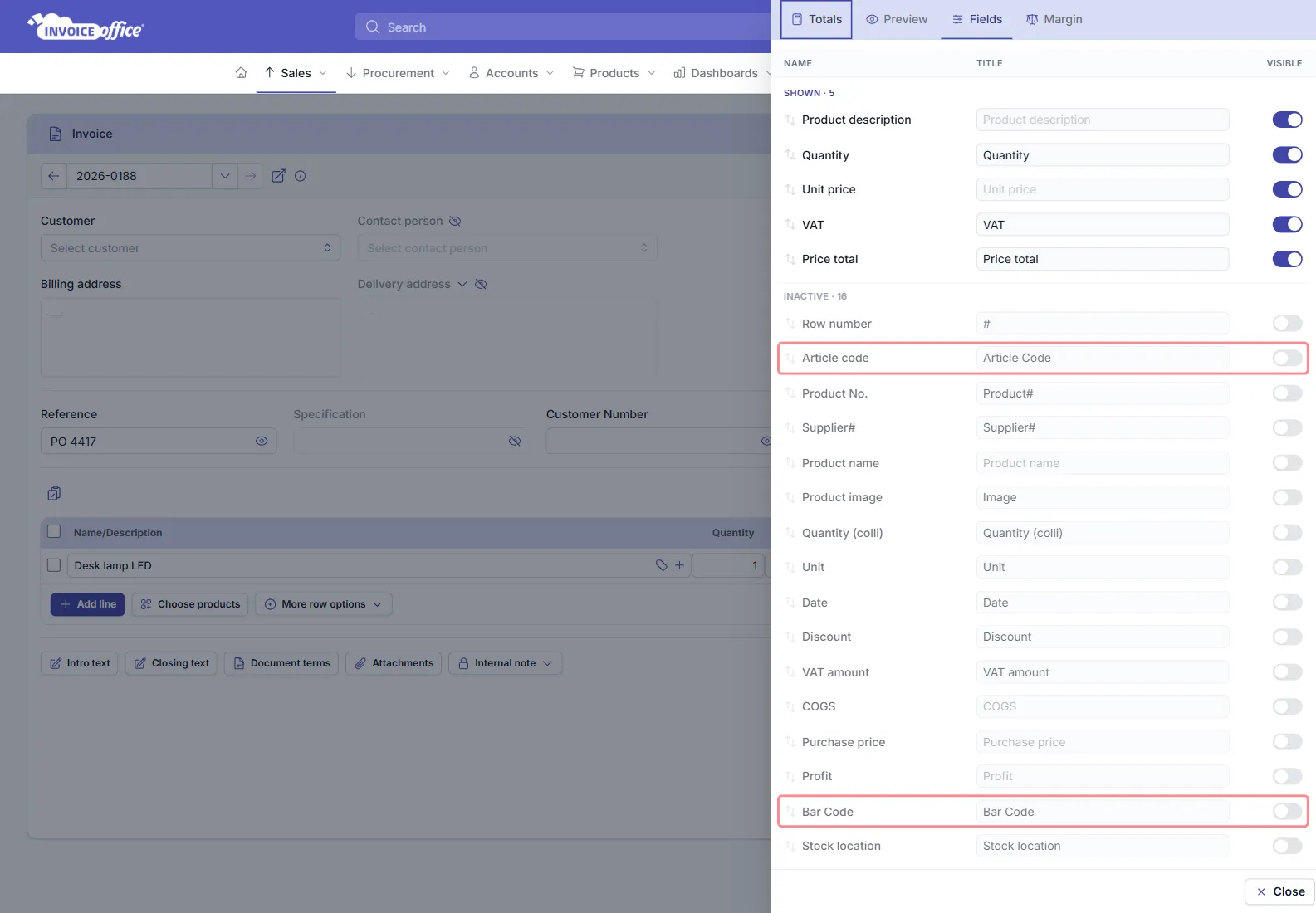Click the InvoiceOffice logo
Screen dimensions: 1316x913
86,27
